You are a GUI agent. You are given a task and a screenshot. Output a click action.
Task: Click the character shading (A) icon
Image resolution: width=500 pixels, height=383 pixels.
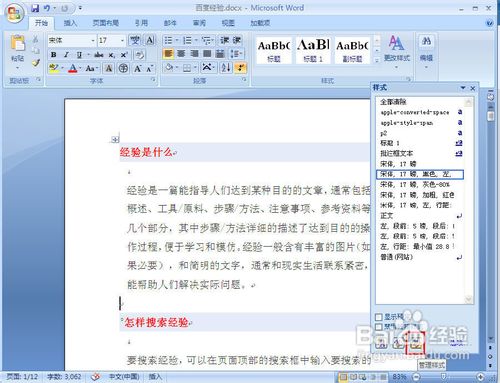coord(109,68)
